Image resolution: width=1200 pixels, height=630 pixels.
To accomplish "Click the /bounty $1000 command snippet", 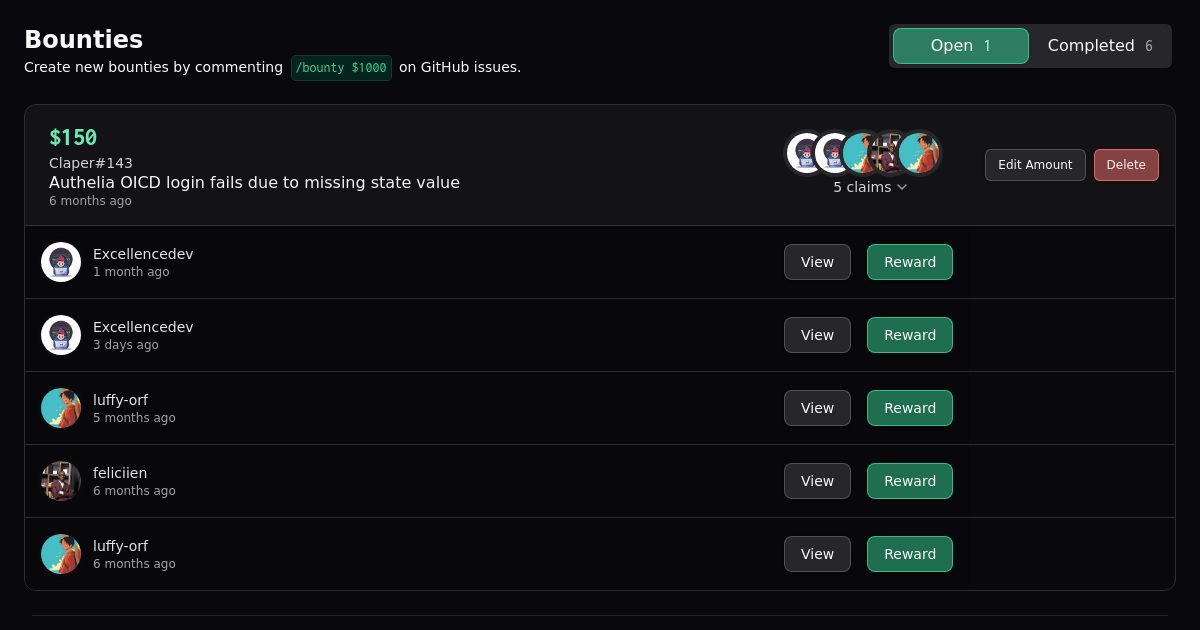I will 341,68.
